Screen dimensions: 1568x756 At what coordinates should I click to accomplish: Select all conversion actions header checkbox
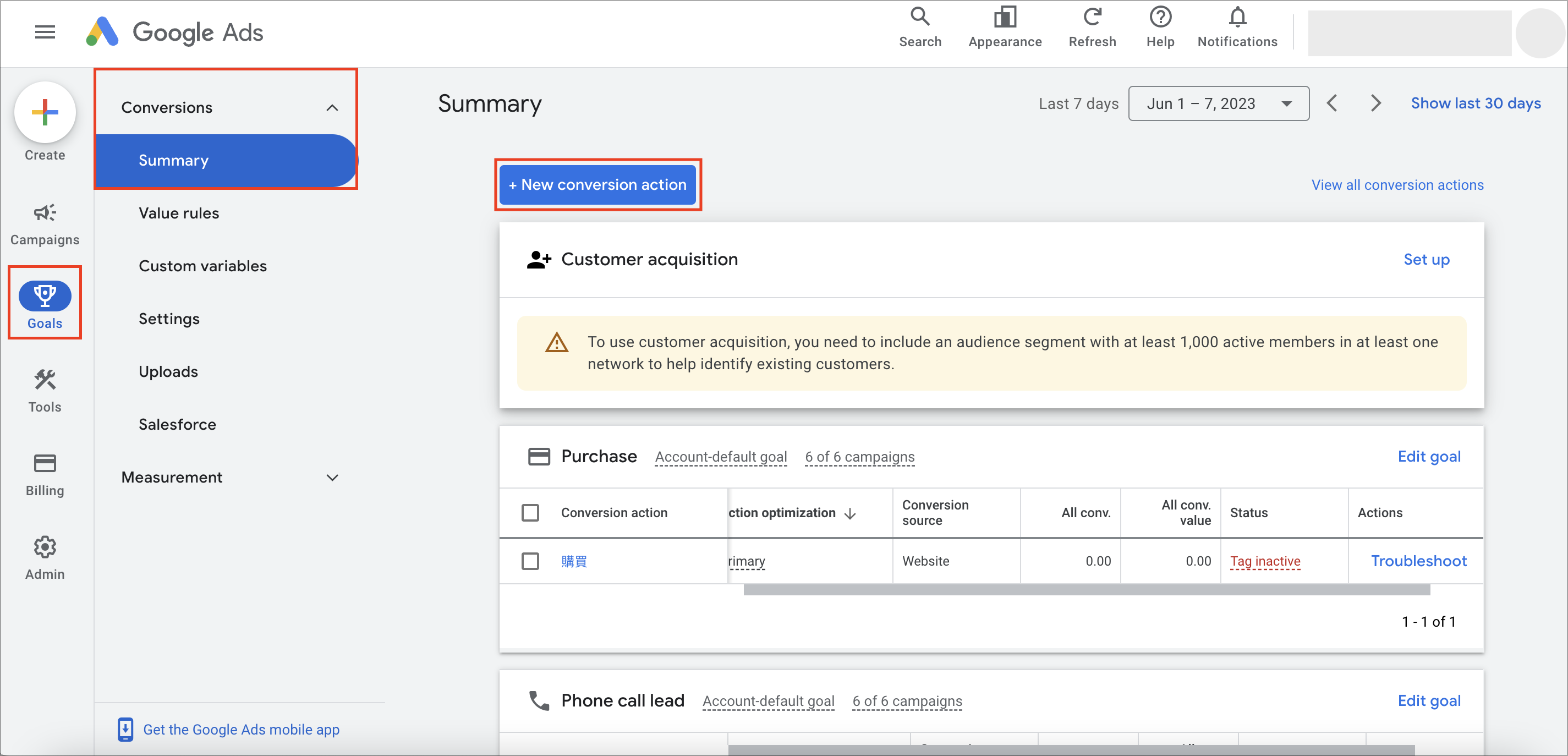point(530,512)
